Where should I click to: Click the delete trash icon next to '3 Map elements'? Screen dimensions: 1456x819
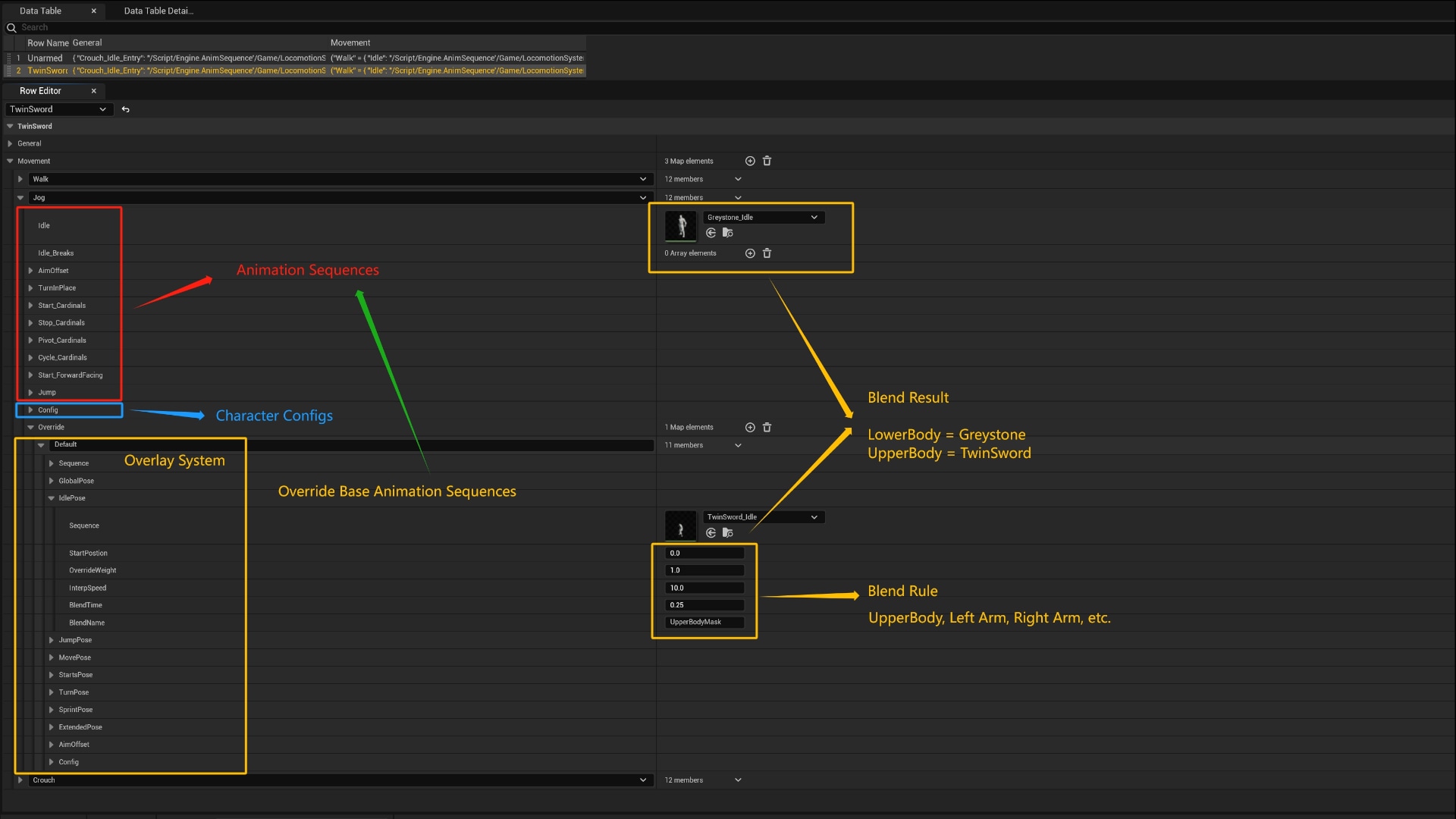tap(768, 160)
